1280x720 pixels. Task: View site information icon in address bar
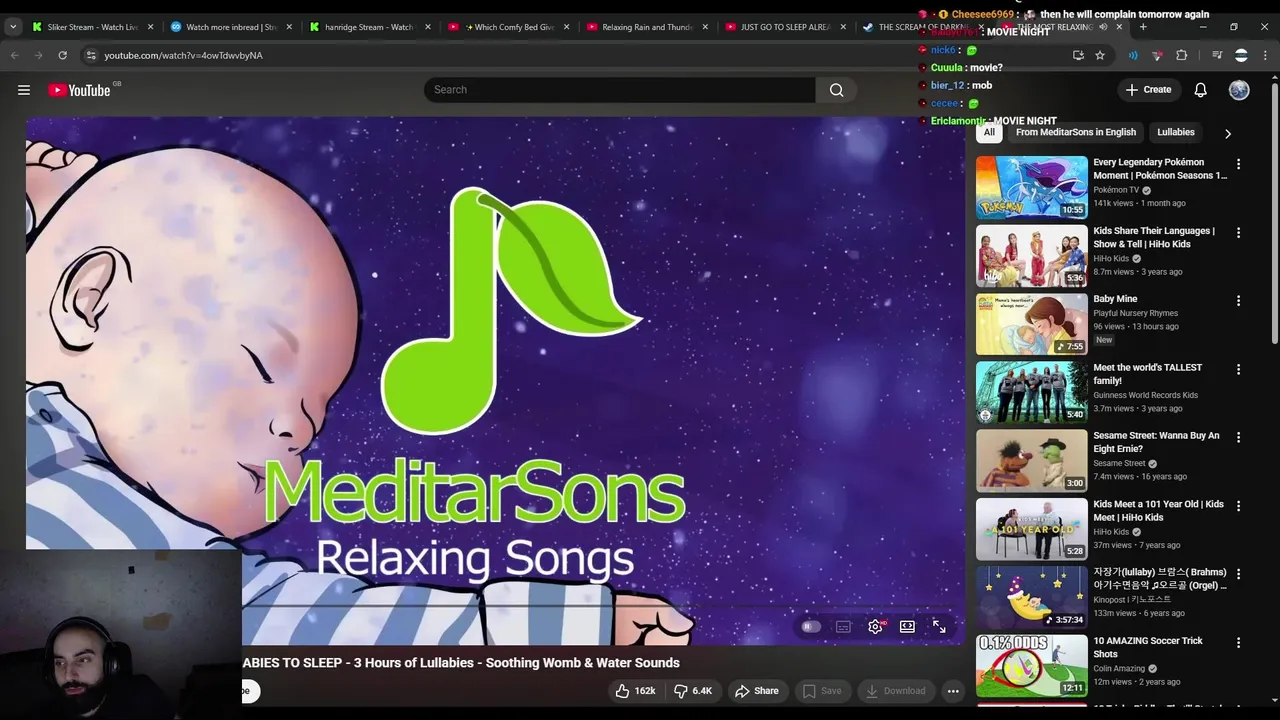coord(90,55)
